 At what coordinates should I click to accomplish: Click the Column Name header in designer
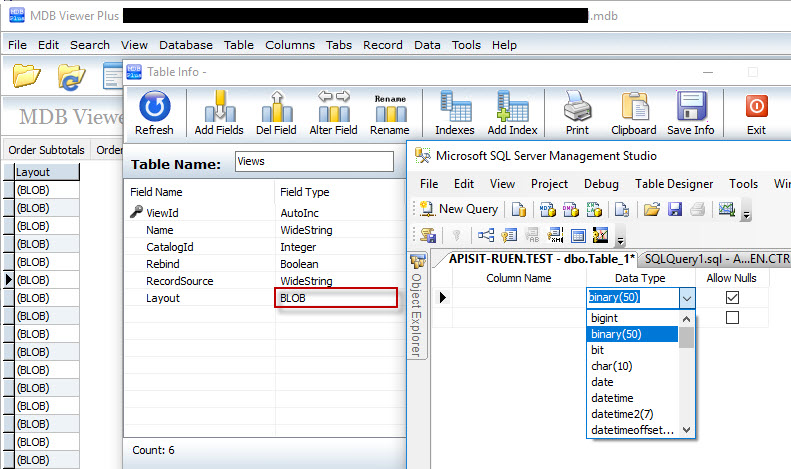(x=519, y=278)
